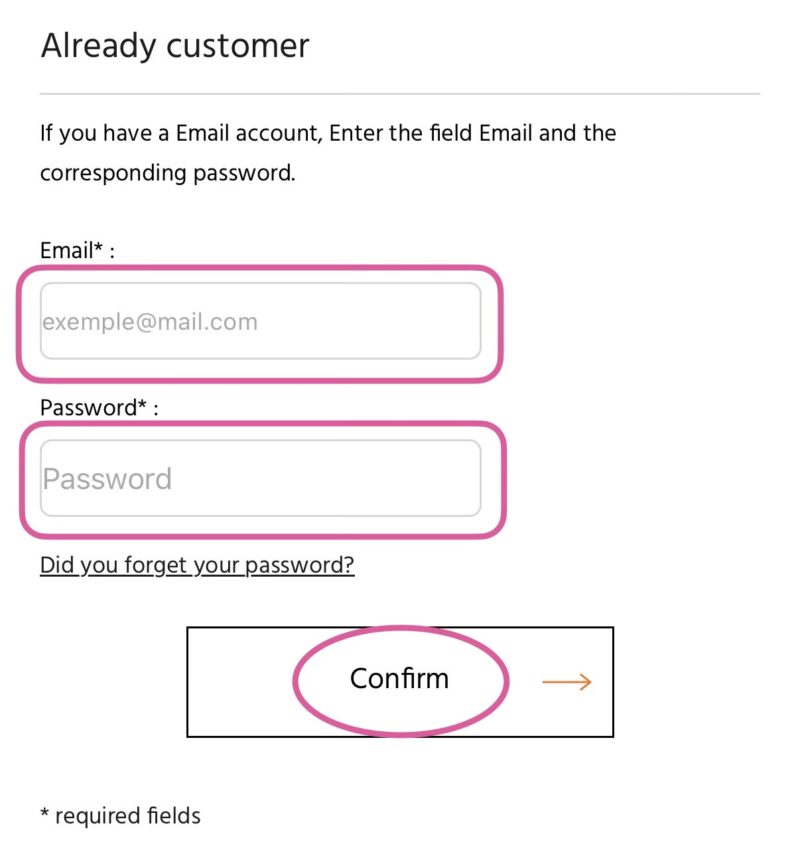Click the 'Password* :' field label
Viewport: 800px width, 856px height.
point(99,408)
